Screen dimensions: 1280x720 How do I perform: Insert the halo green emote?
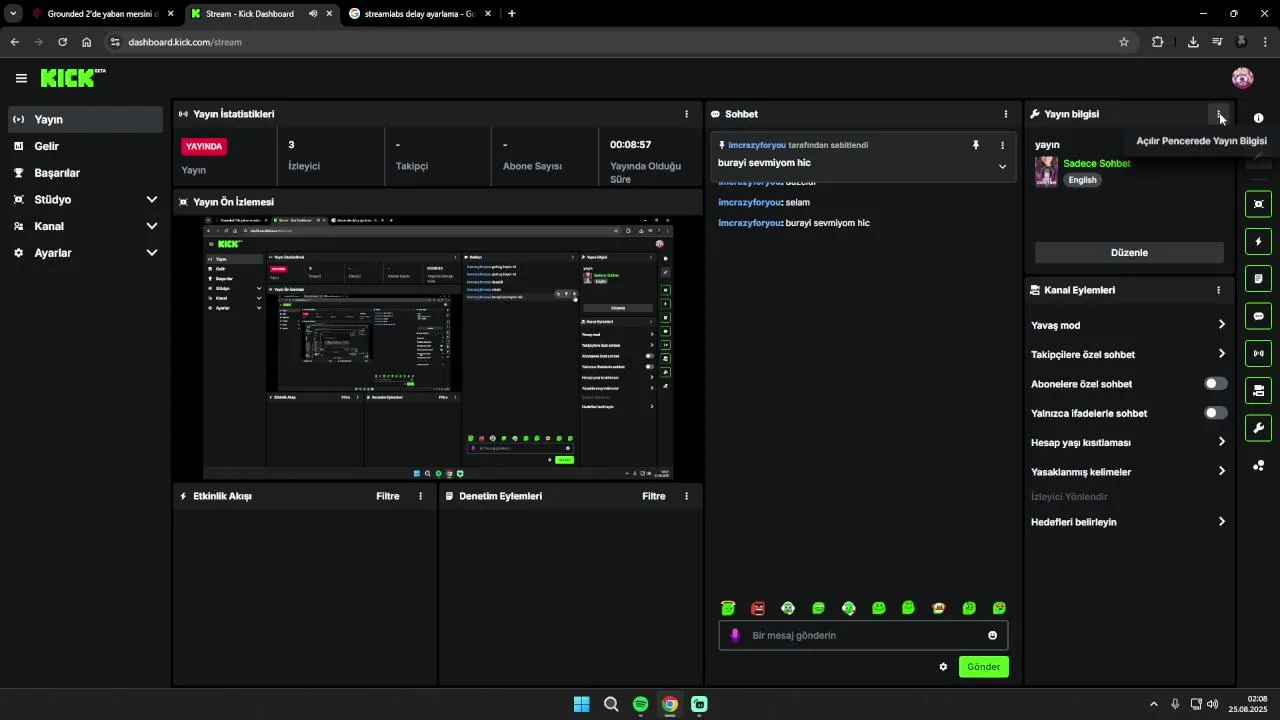coord(728,608)
